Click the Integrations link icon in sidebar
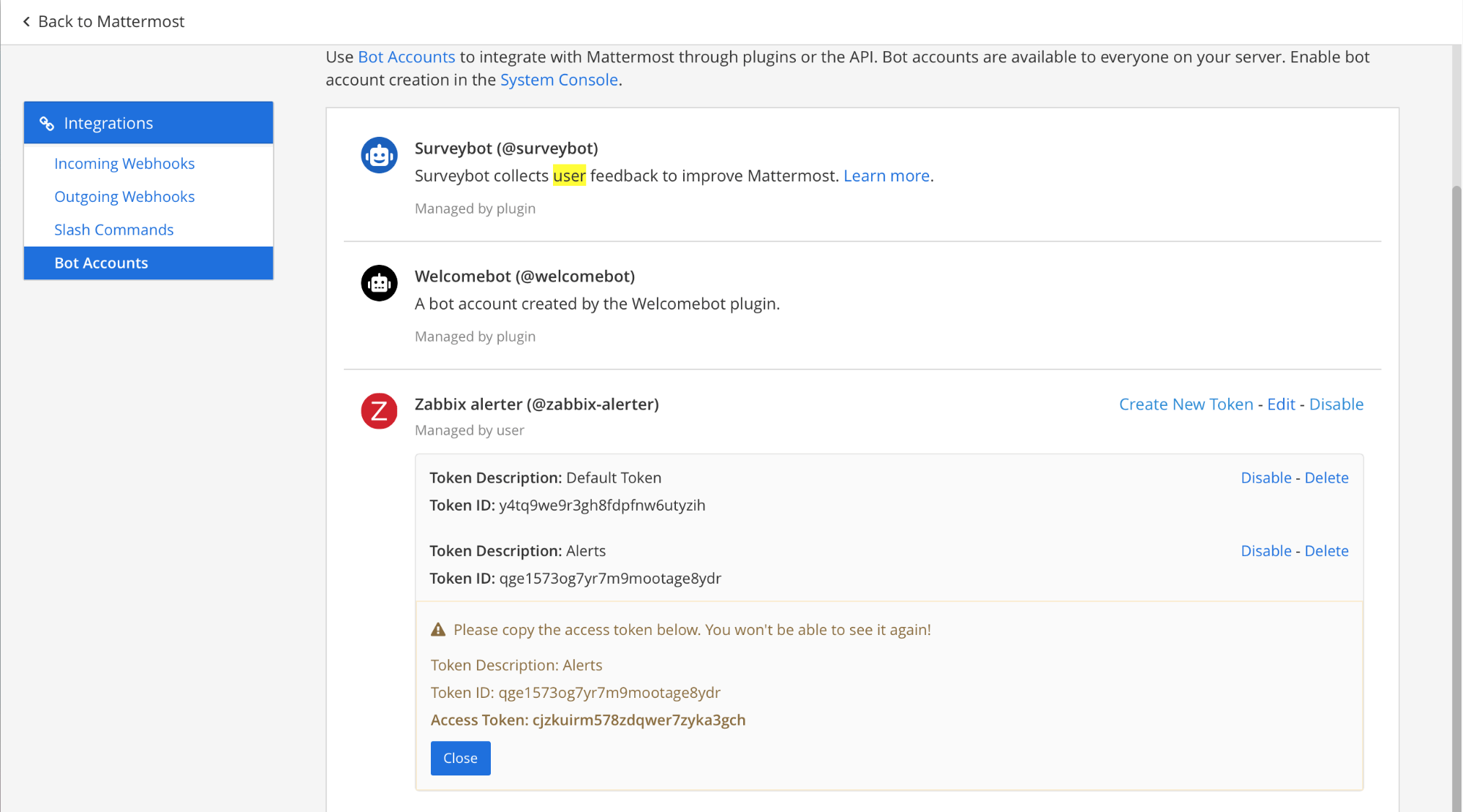 (x=47, y=124)
